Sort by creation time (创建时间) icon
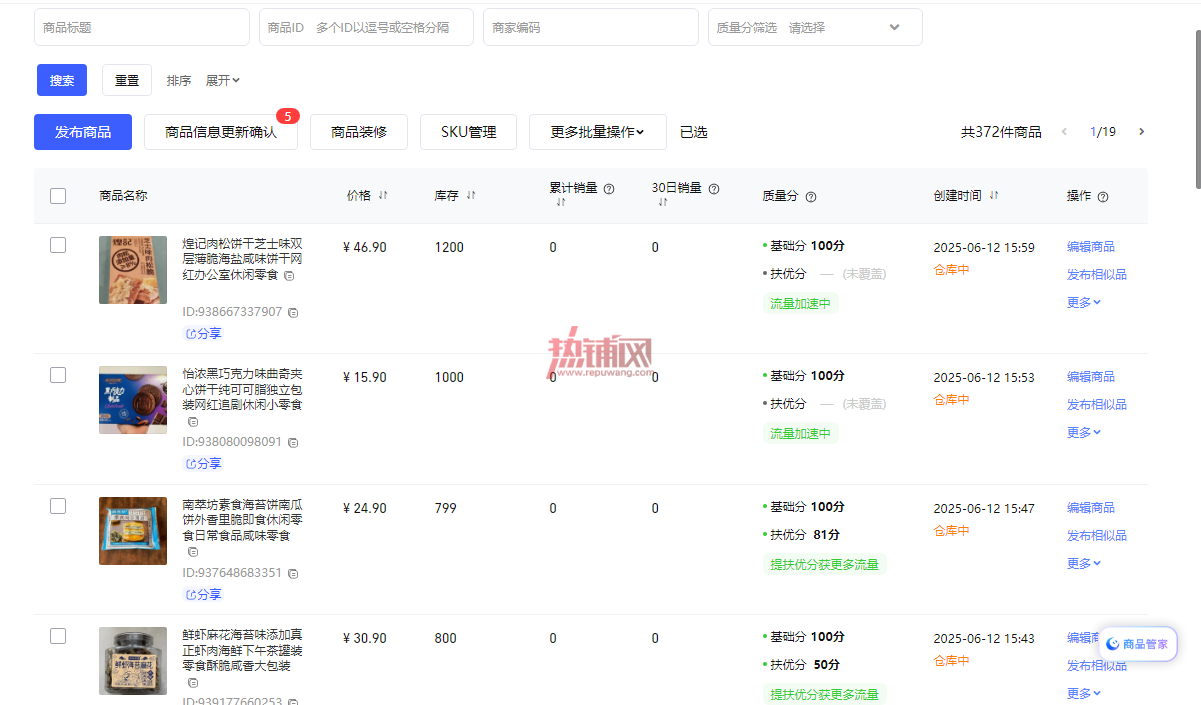This screenshot has width=1201, height=705. point(993,196)
